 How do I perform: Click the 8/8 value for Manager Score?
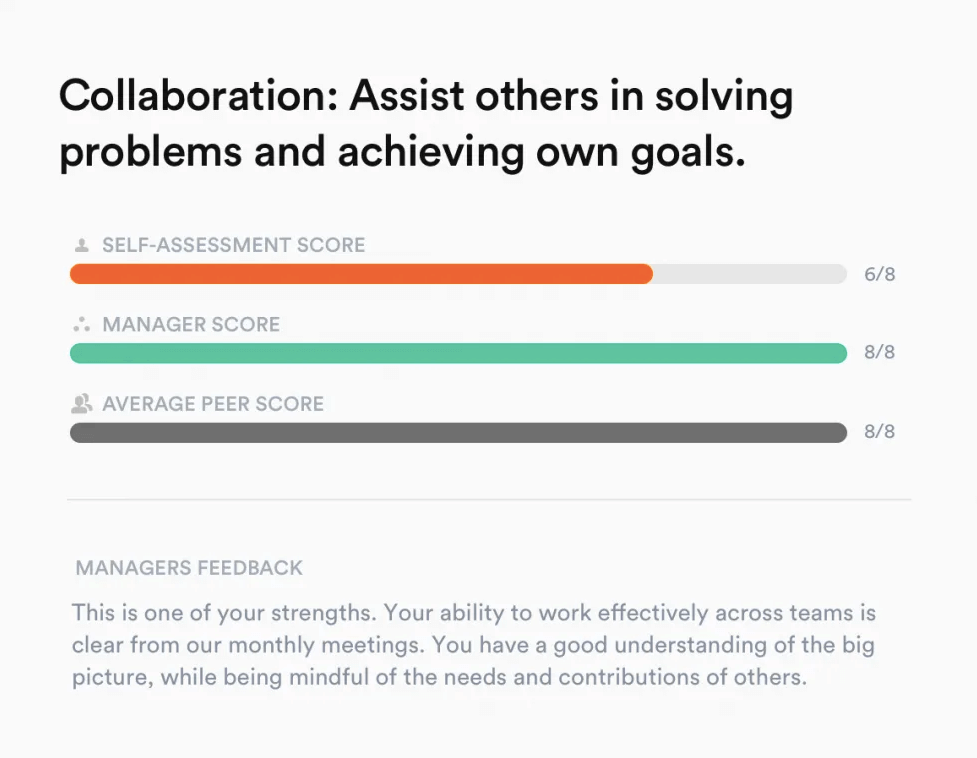[879, 353]
